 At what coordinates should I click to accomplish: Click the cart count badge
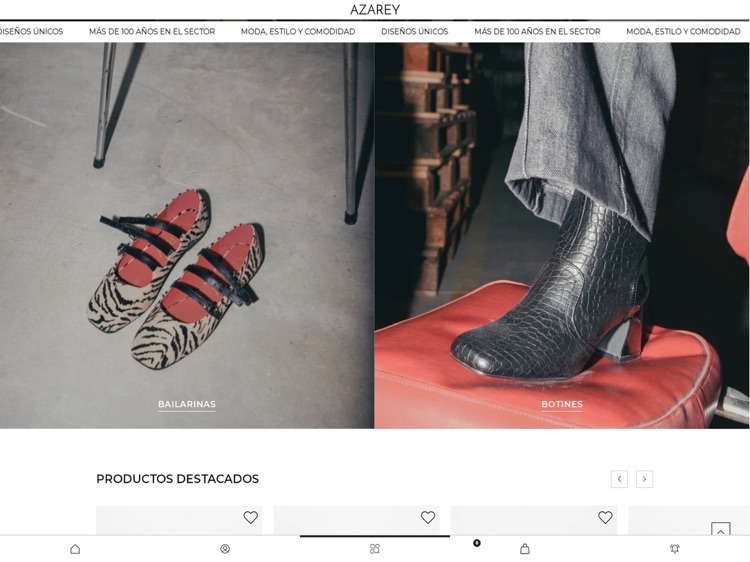coord(476,543)
